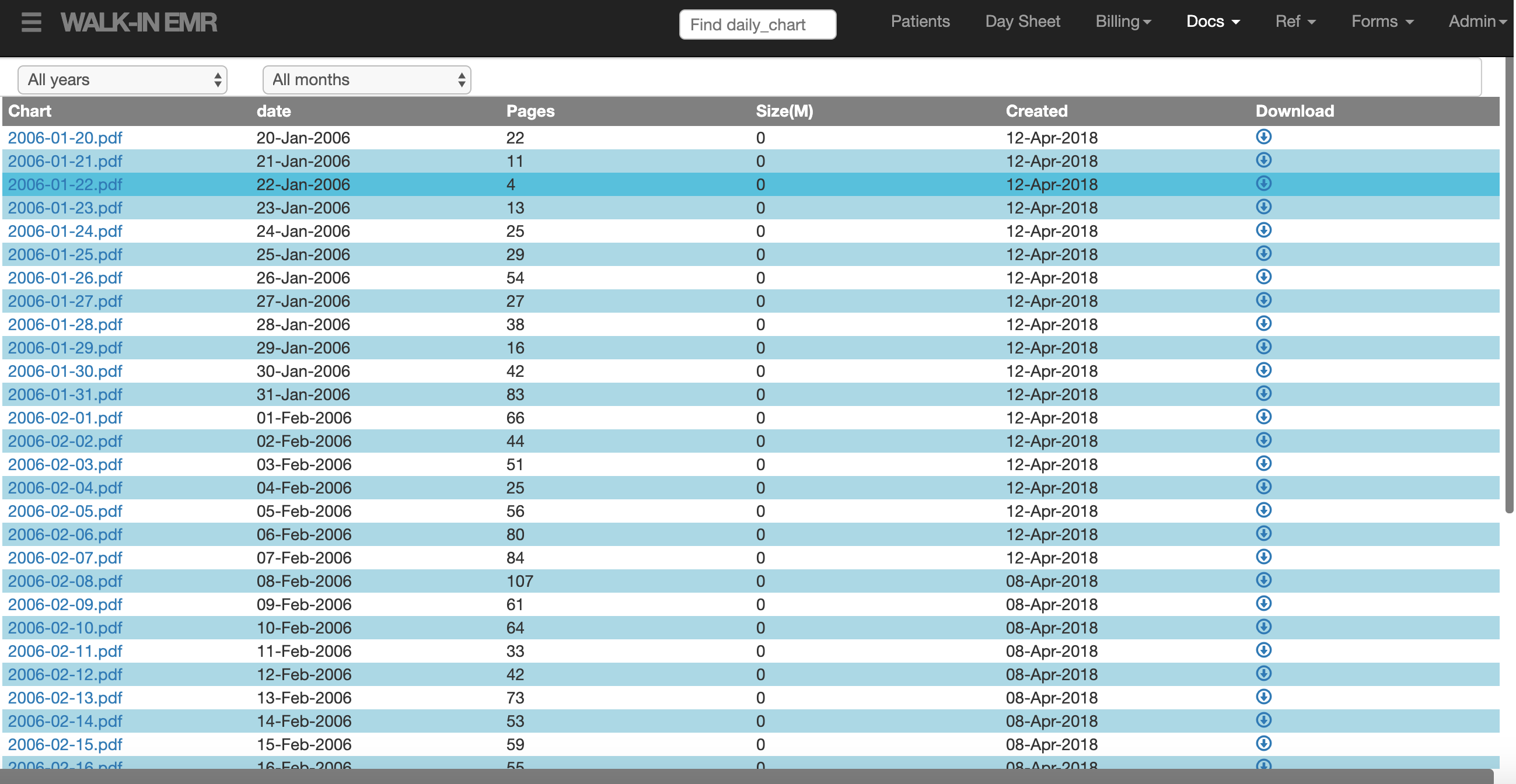Download the 10-Feb-2006 chart using icon

[x=1263, y=626]
